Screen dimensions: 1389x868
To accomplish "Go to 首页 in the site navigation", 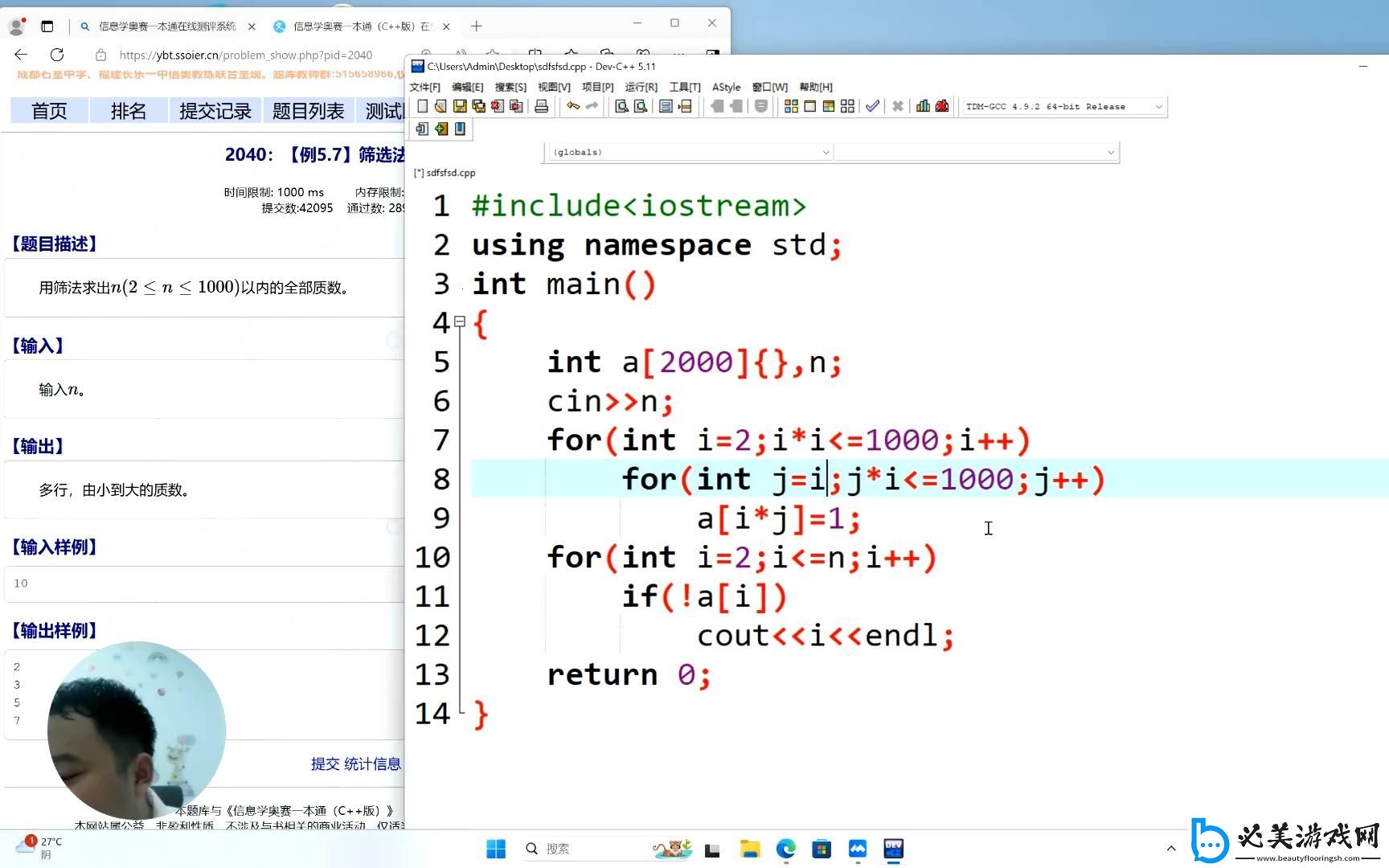I will (49, 111).
